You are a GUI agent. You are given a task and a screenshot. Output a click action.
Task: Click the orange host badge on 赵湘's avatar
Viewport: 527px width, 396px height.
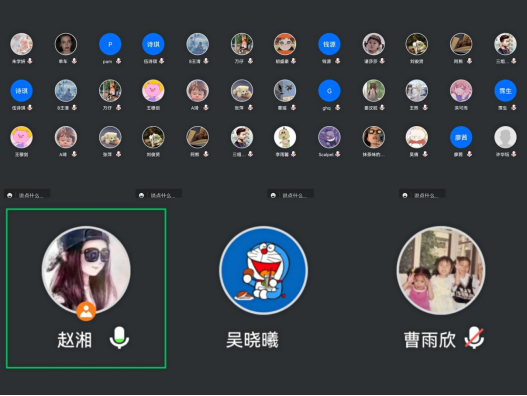(x=86, y=312)
